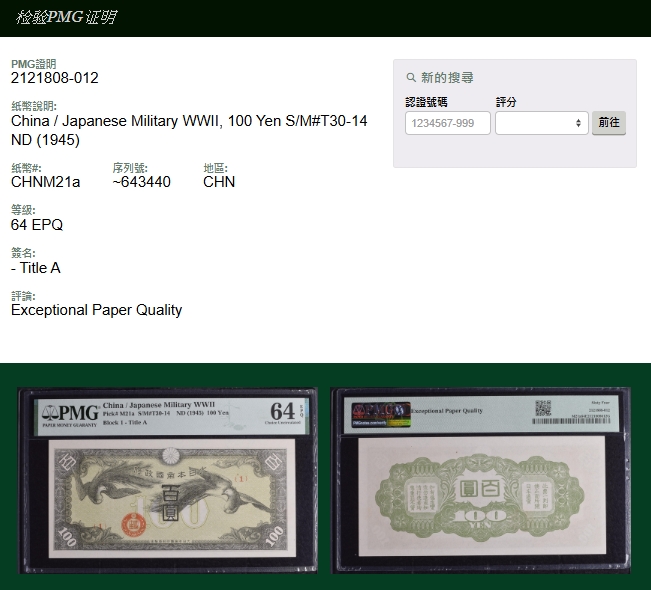The width and height of the screenshot is (651, 590).
Task: Click the magnifier icon beside 新的搜尋
Action: click(411, 78)
